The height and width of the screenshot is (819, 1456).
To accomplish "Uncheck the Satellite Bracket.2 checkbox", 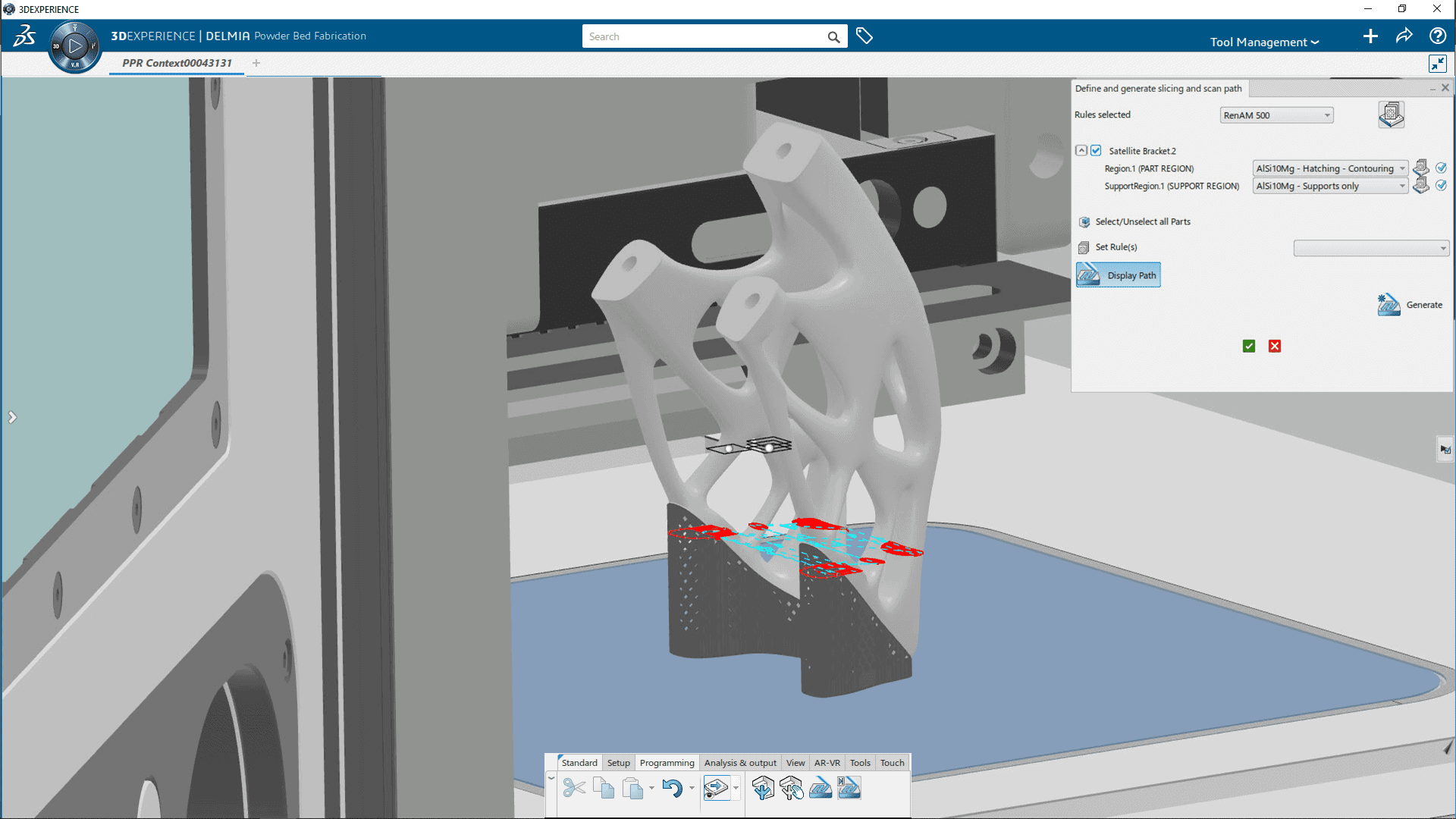I will coord(1096,151).
